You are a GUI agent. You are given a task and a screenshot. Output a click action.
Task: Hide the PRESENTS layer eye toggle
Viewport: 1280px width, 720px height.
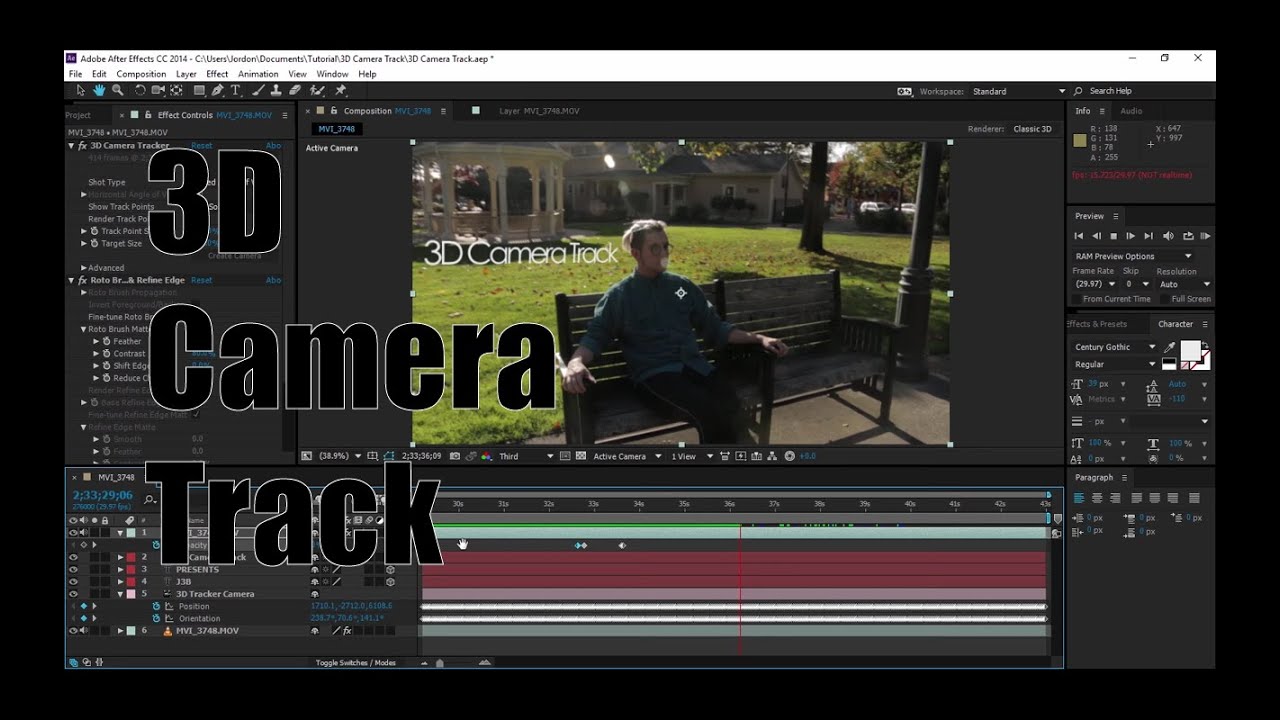coord(73,569)
